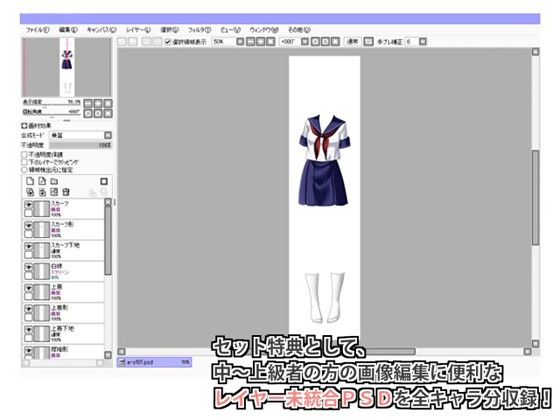Click the transfer down layer icon
Image resolution: width=560 pixels, height=420 pixels.
(x=30, y=192)
